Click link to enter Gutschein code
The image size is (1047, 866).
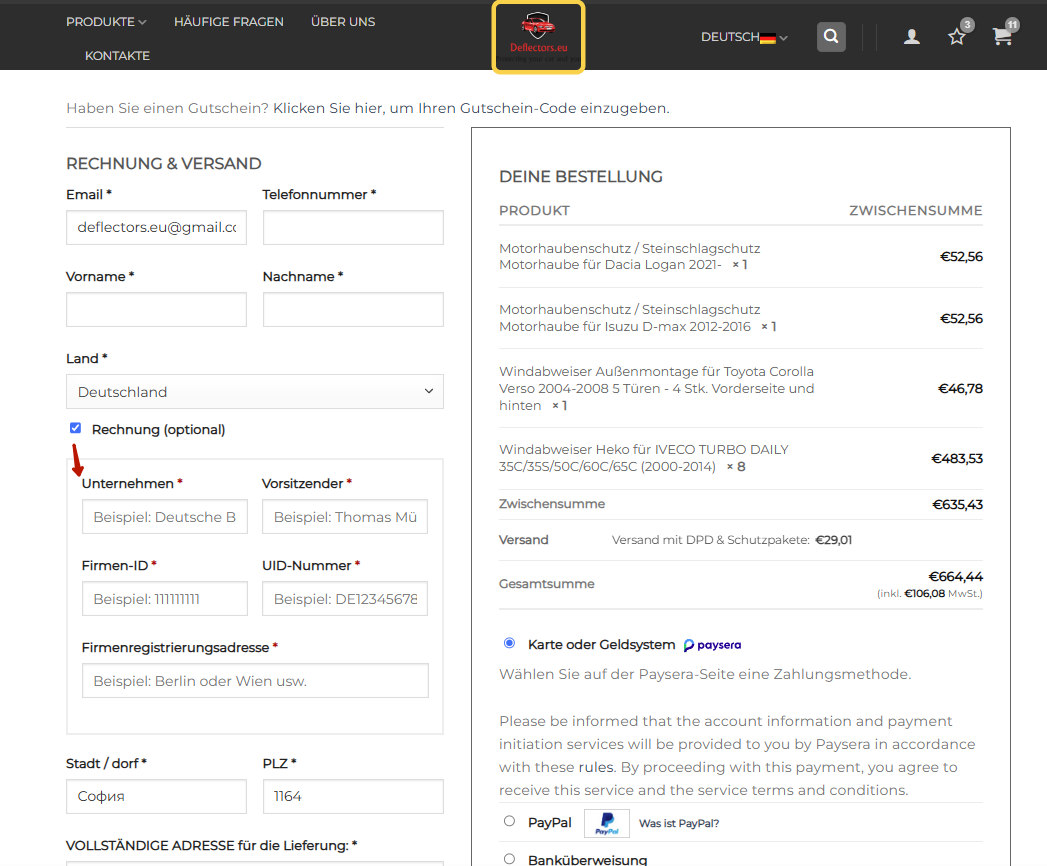coord(471,108)
